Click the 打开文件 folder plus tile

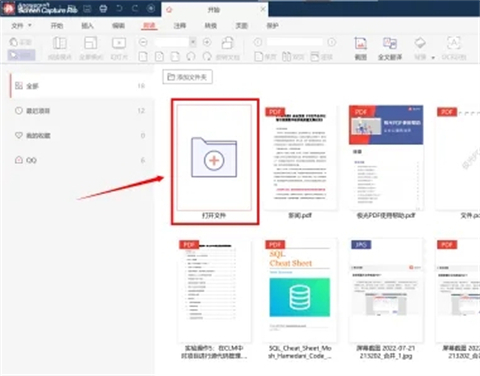click(214, 157)
